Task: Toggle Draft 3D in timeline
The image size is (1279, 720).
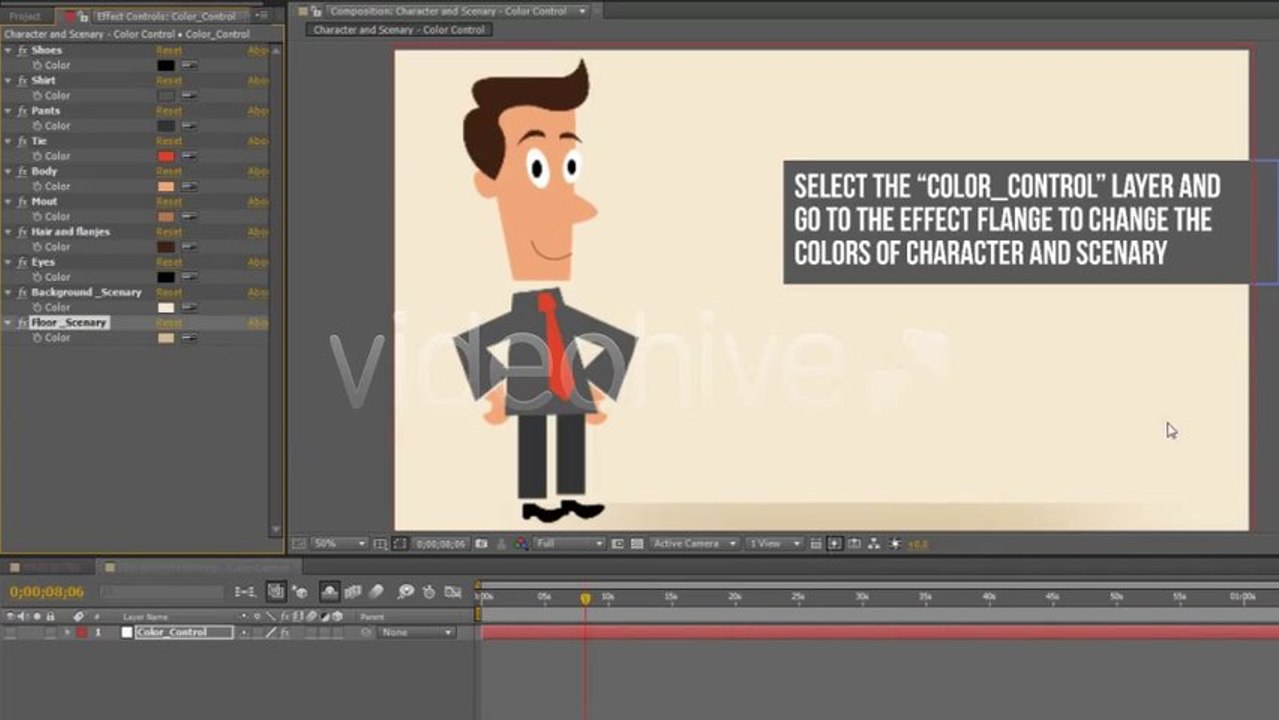Action: pyautogui.click(x=300, y=592)
